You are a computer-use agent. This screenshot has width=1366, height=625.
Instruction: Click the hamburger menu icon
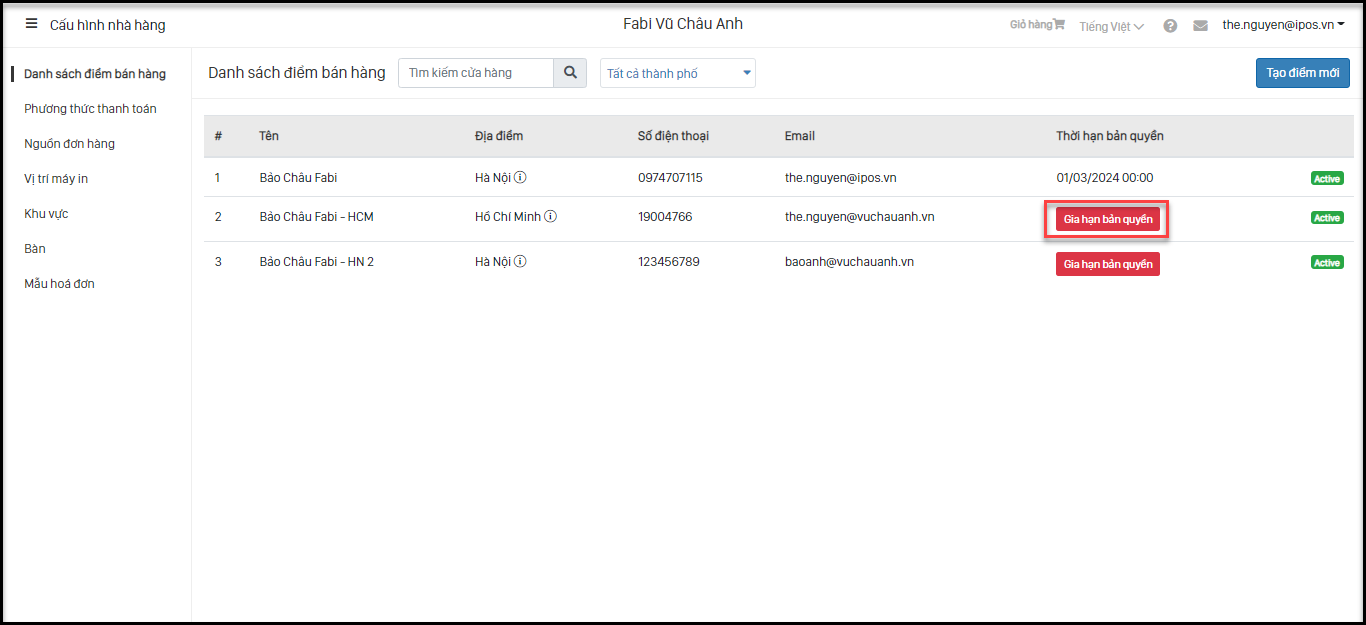[x=31, y=24]
